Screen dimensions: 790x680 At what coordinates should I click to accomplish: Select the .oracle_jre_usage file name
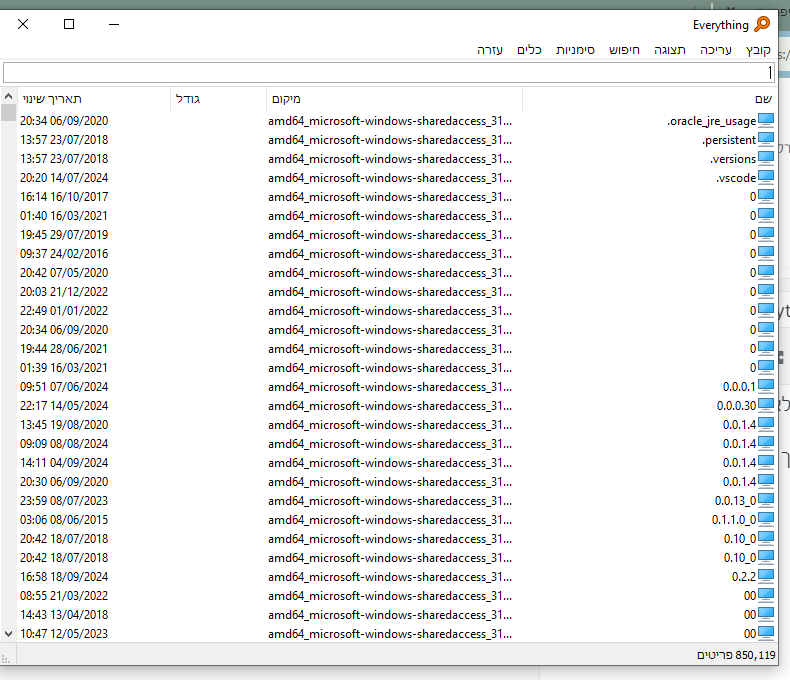711,121
